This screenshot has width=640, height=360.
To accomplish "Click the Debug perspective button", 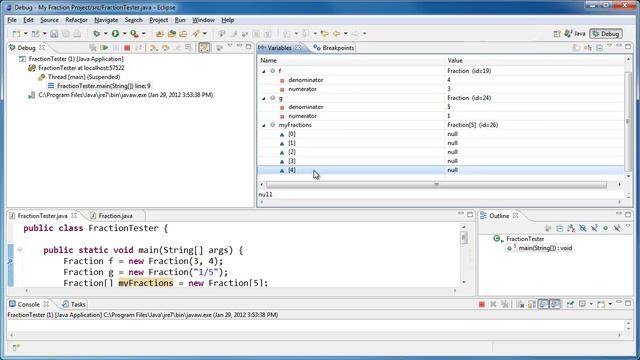I will pyautogui.click(x=607, y=34).
